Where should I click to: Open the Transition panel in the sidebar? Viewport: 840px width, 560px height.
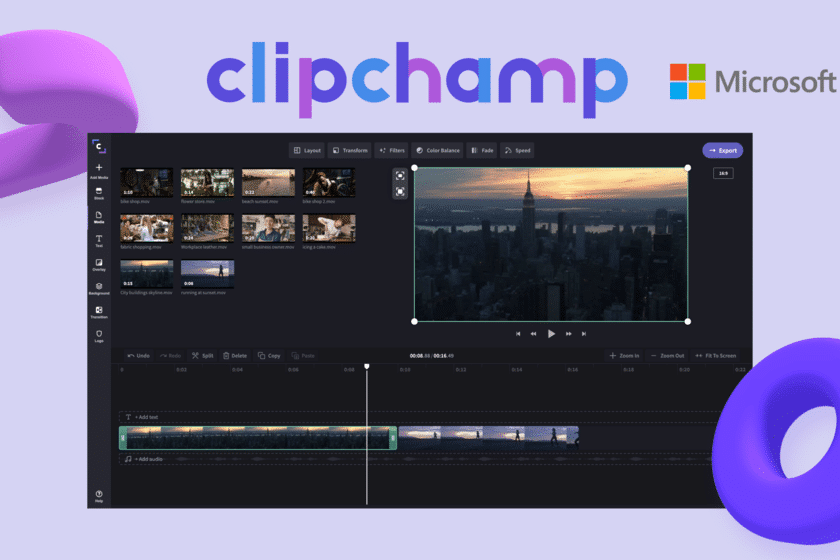(x=99, y=312)
